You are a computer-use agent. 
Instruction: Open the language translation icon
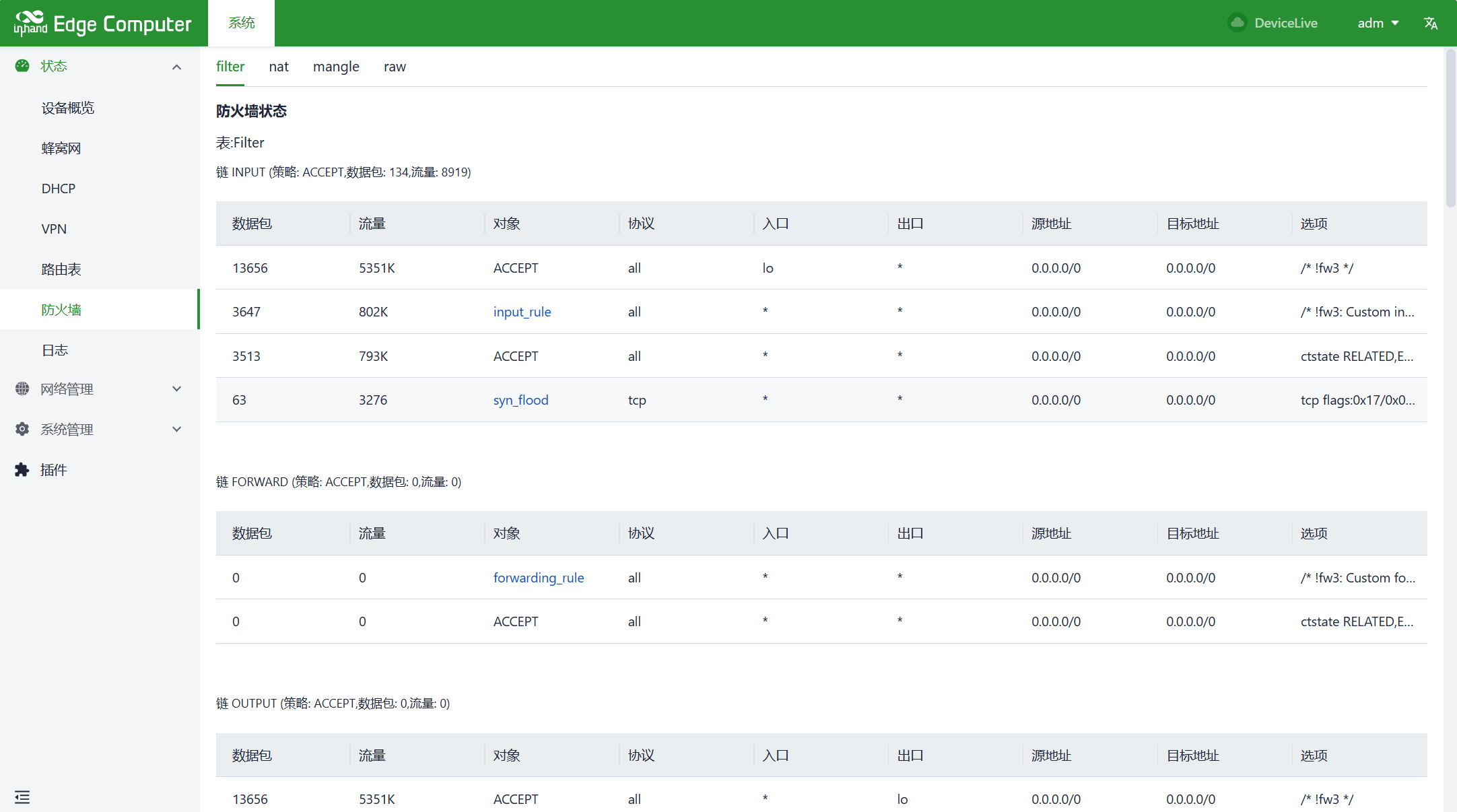[x=1431, y=23]
